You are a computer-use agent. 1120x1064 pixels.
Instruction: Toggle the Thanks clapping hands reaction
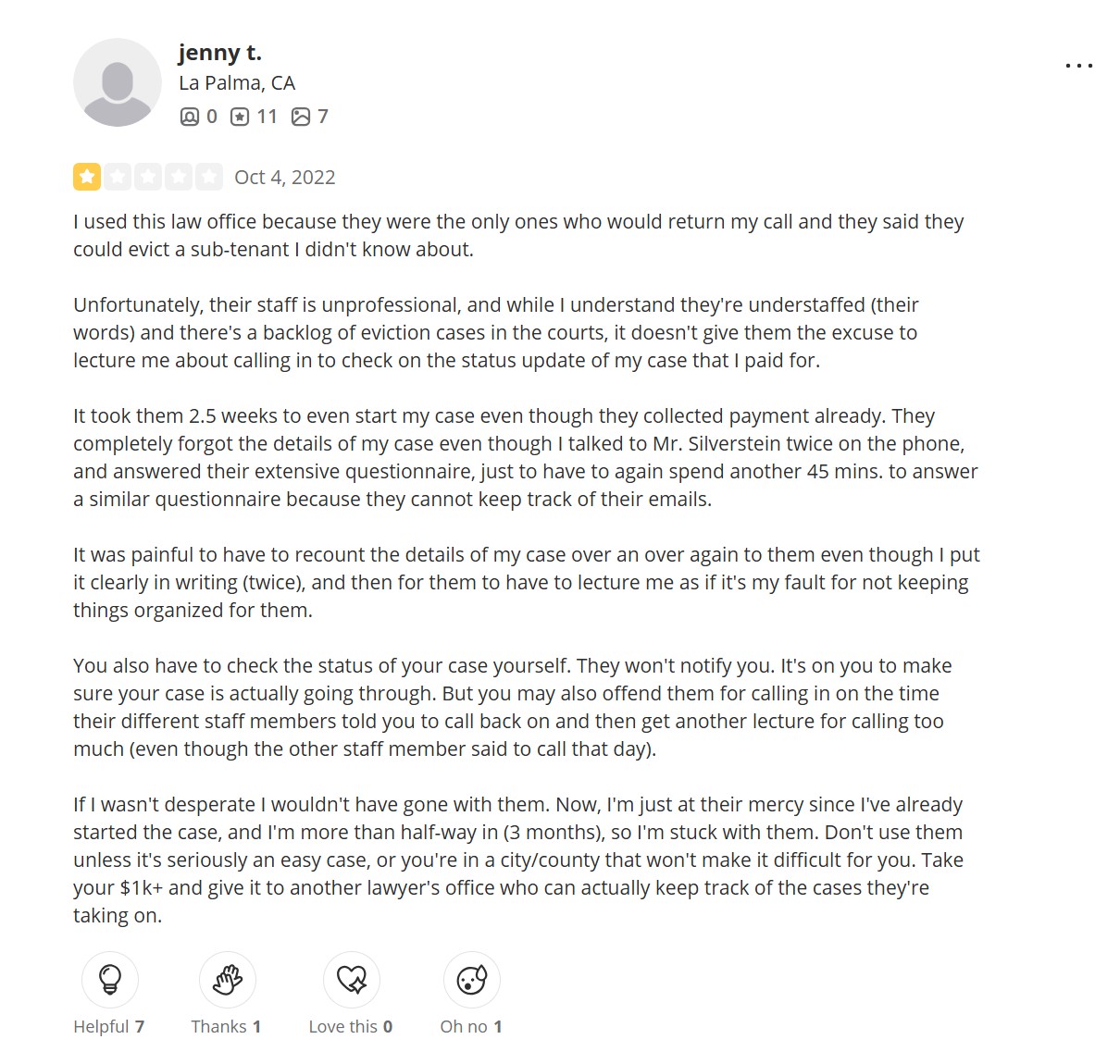pos(228,979)
